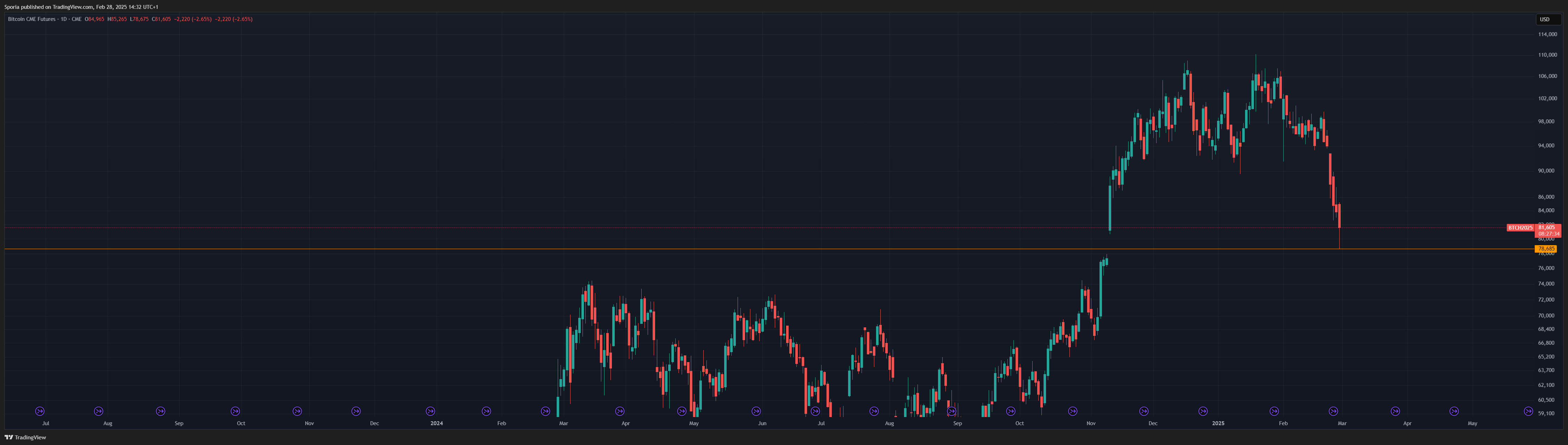Click contract switch marker left of Oct 2024 label
The image size is (1568, 445).
point(1010,411)
